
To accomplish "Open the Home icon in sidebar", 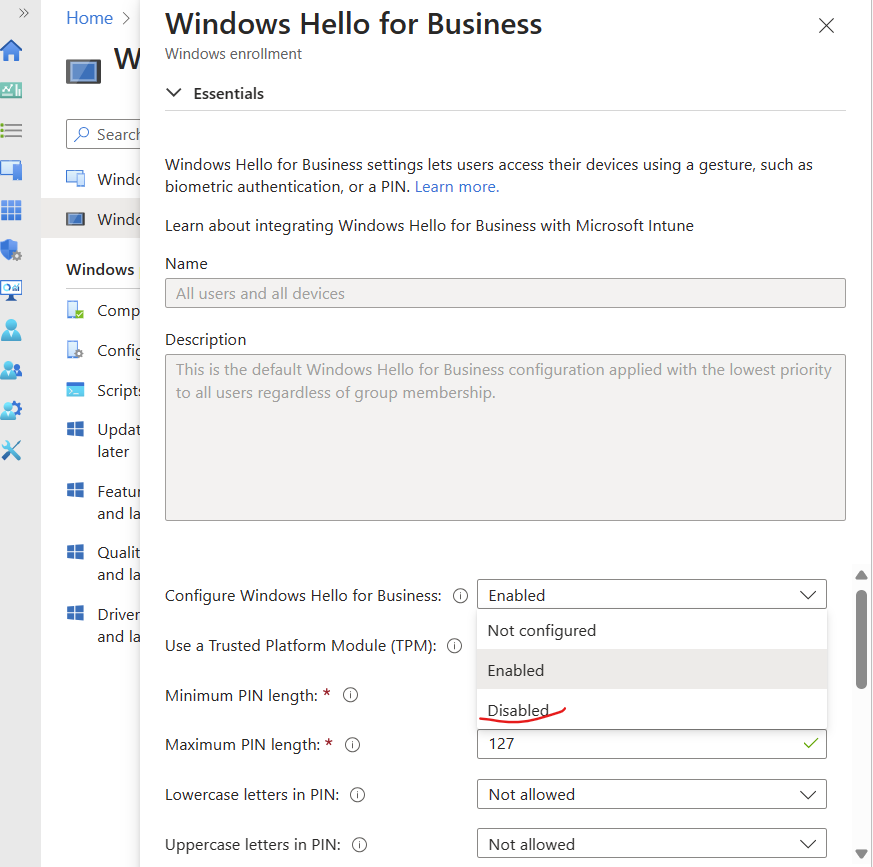I will click(11, 51).
